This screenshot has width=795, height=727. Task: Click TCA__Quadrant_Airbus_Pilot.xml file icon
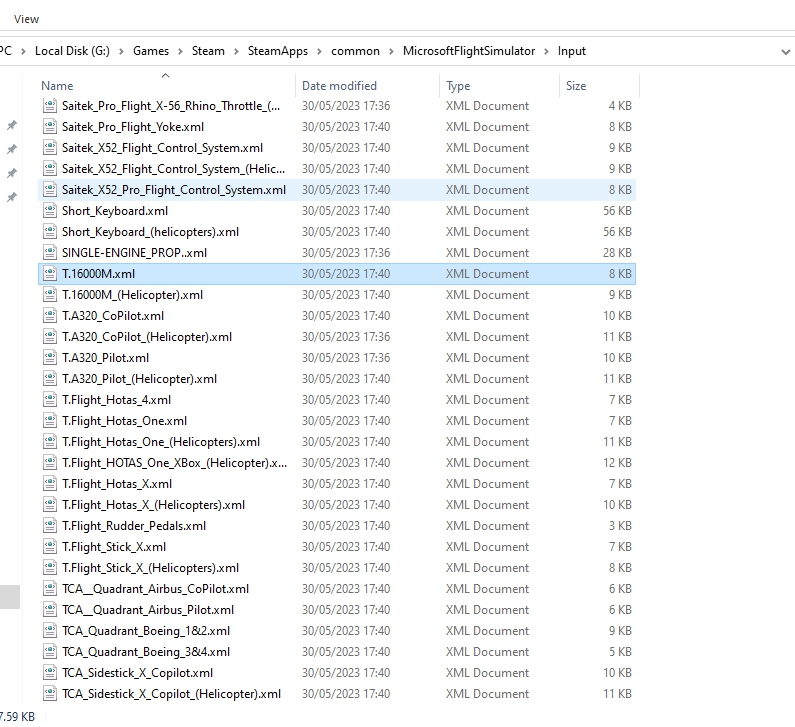[50, 610]
